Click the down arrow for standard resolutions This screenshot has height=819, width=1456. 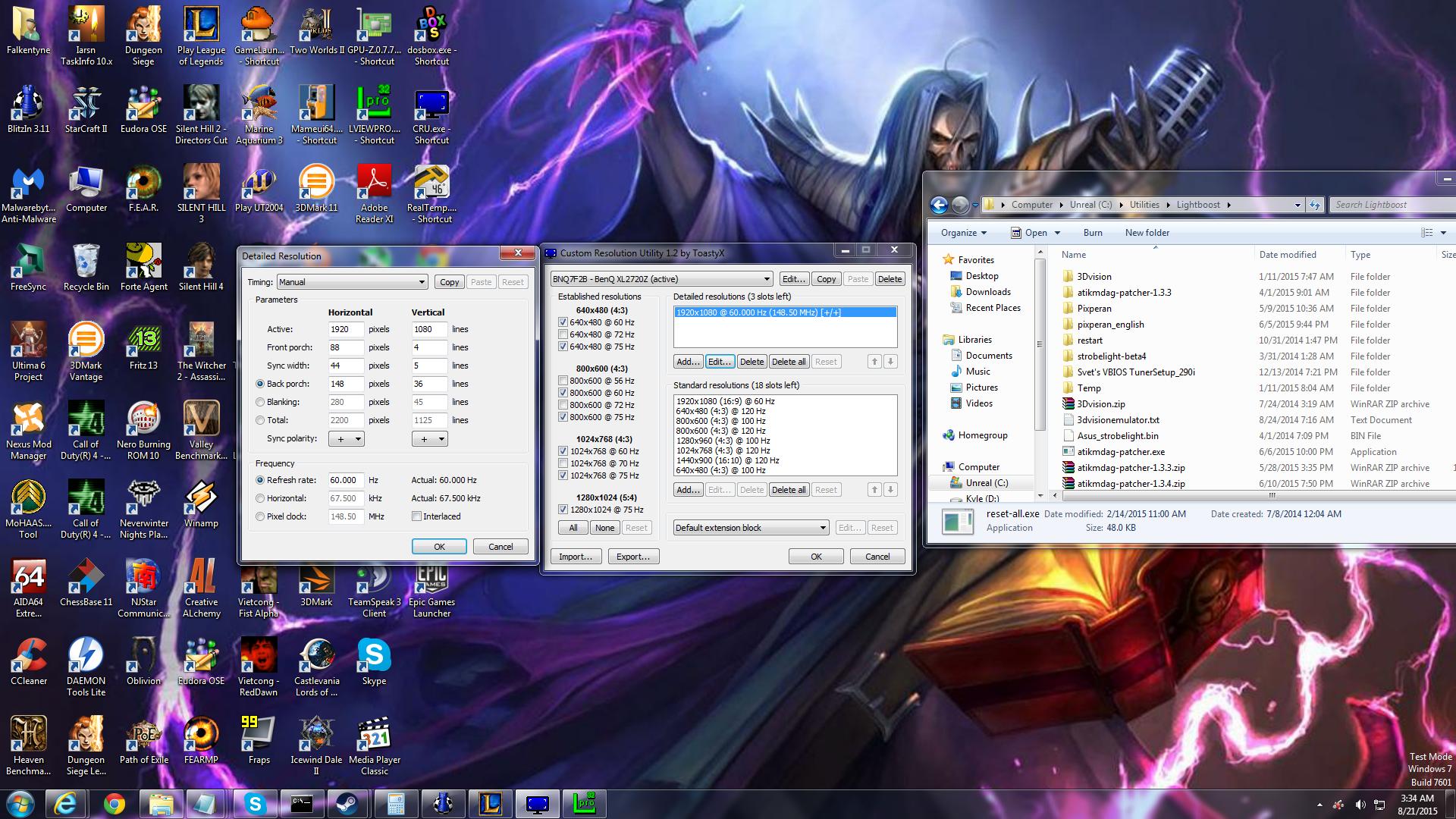pyautogui.click(x=891, y=490)
